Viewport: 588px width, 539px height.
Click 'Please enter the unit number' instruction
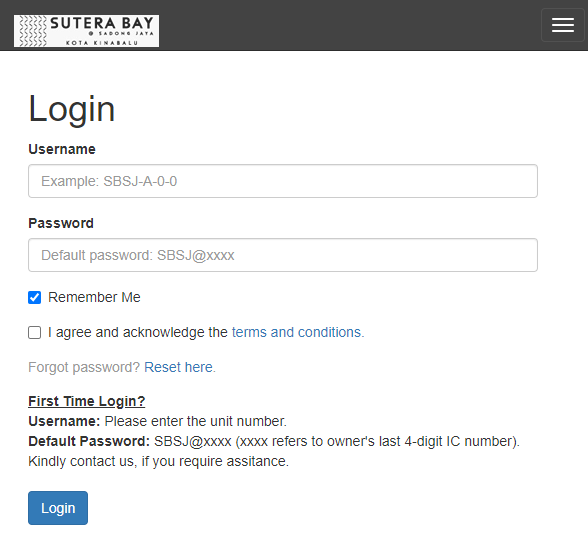pyautogui.click(x=195, y=421)
